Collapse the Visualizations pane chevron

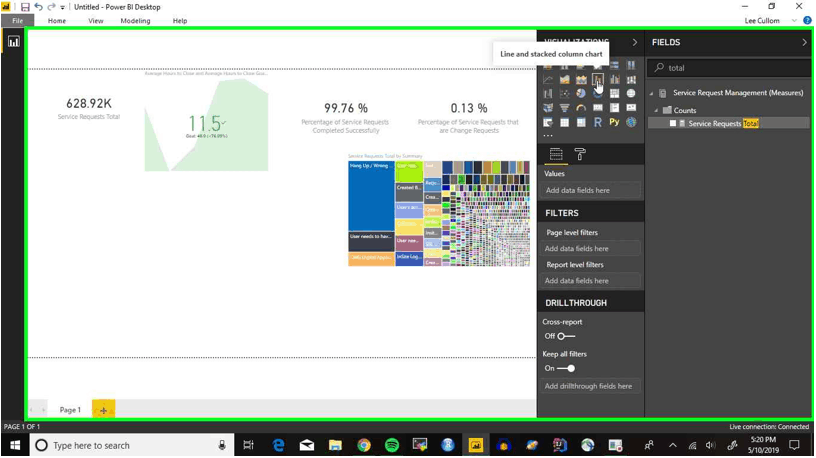(x=634, y=42)
